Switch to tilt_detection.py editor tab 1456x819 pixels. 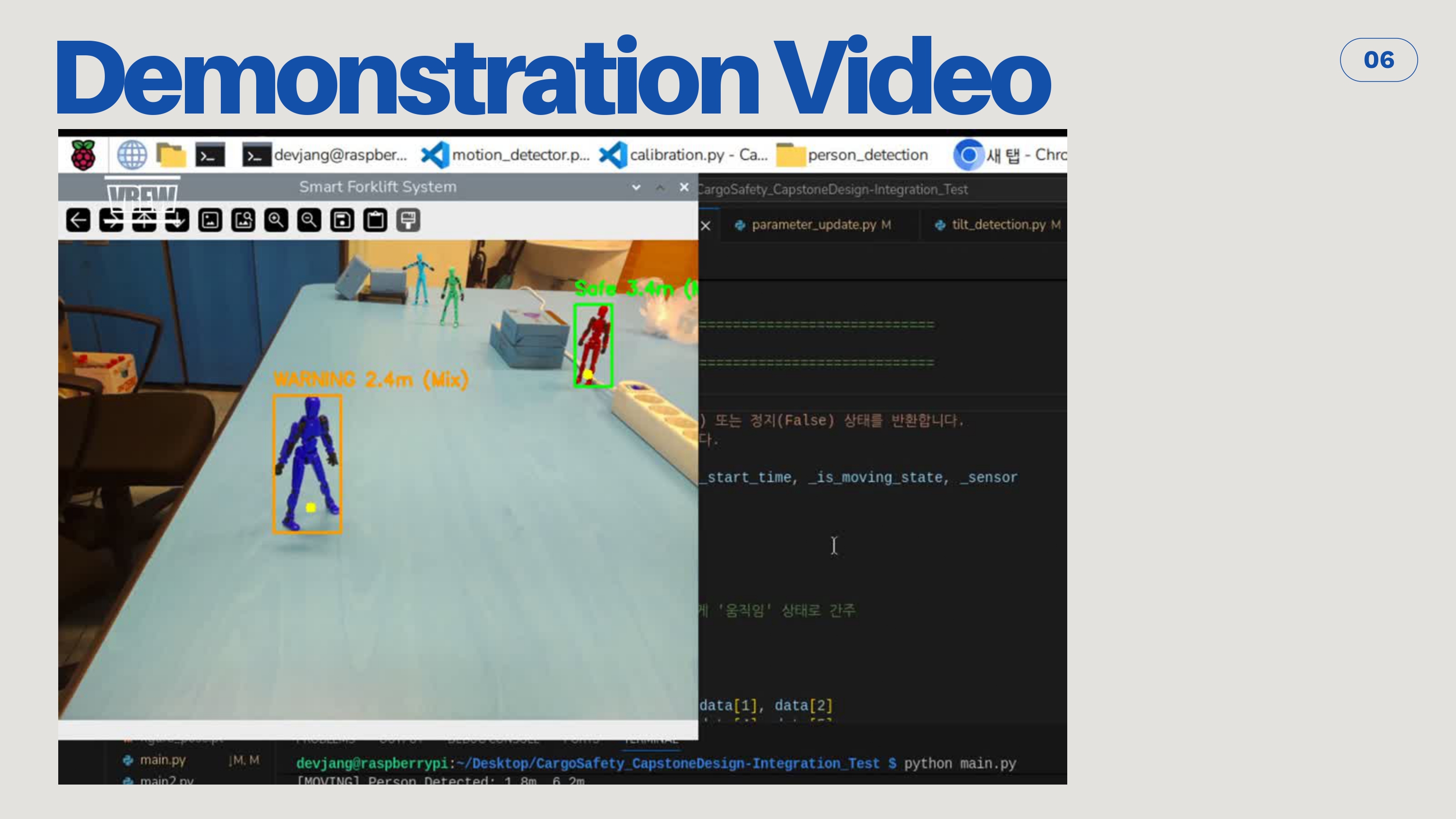coord(998,225)
